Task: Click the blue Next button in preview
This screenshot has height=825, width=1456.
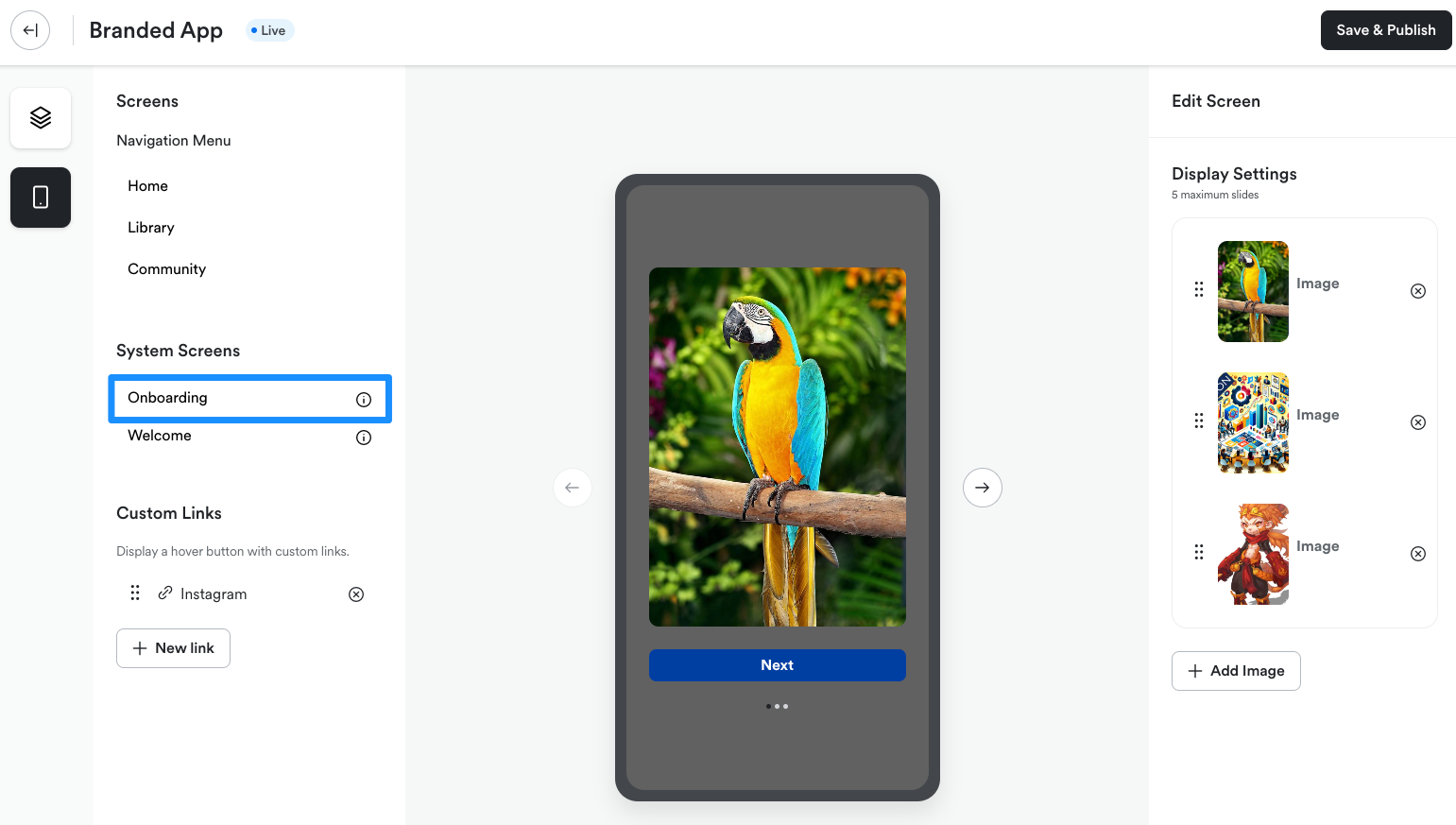Action: [x=778, y=665]
